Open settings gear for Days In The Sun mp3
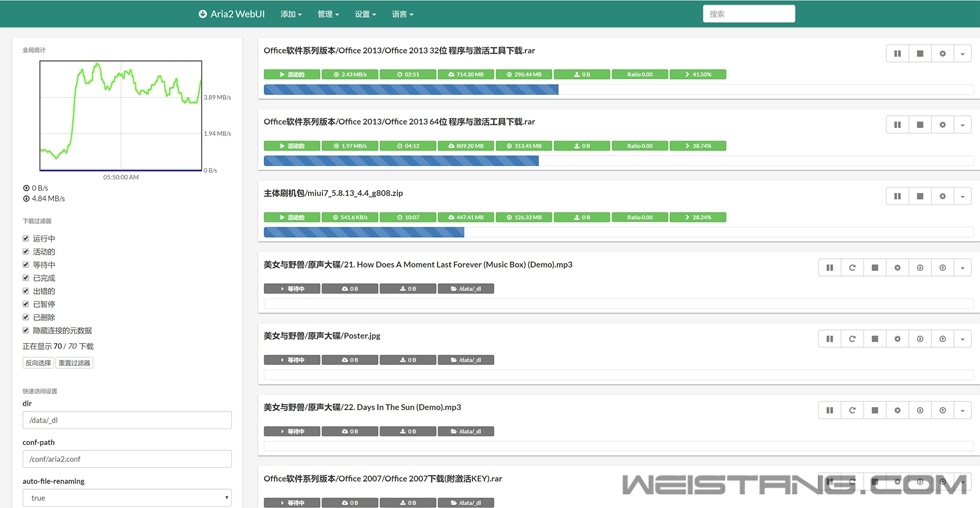The image size is (980, 508). [898, 411]
